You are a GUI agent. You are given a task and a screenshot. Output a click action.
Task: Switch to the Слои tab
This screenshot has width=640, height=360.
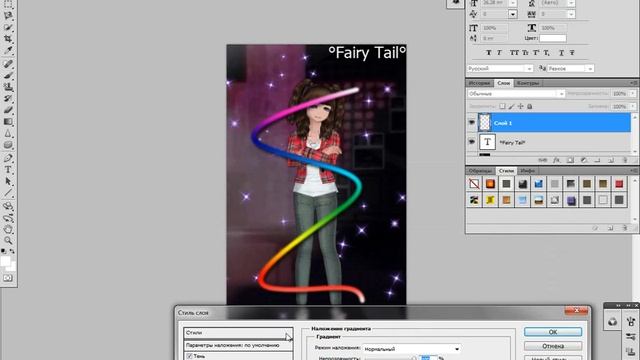pyautogui.click(x=503, y=83)
